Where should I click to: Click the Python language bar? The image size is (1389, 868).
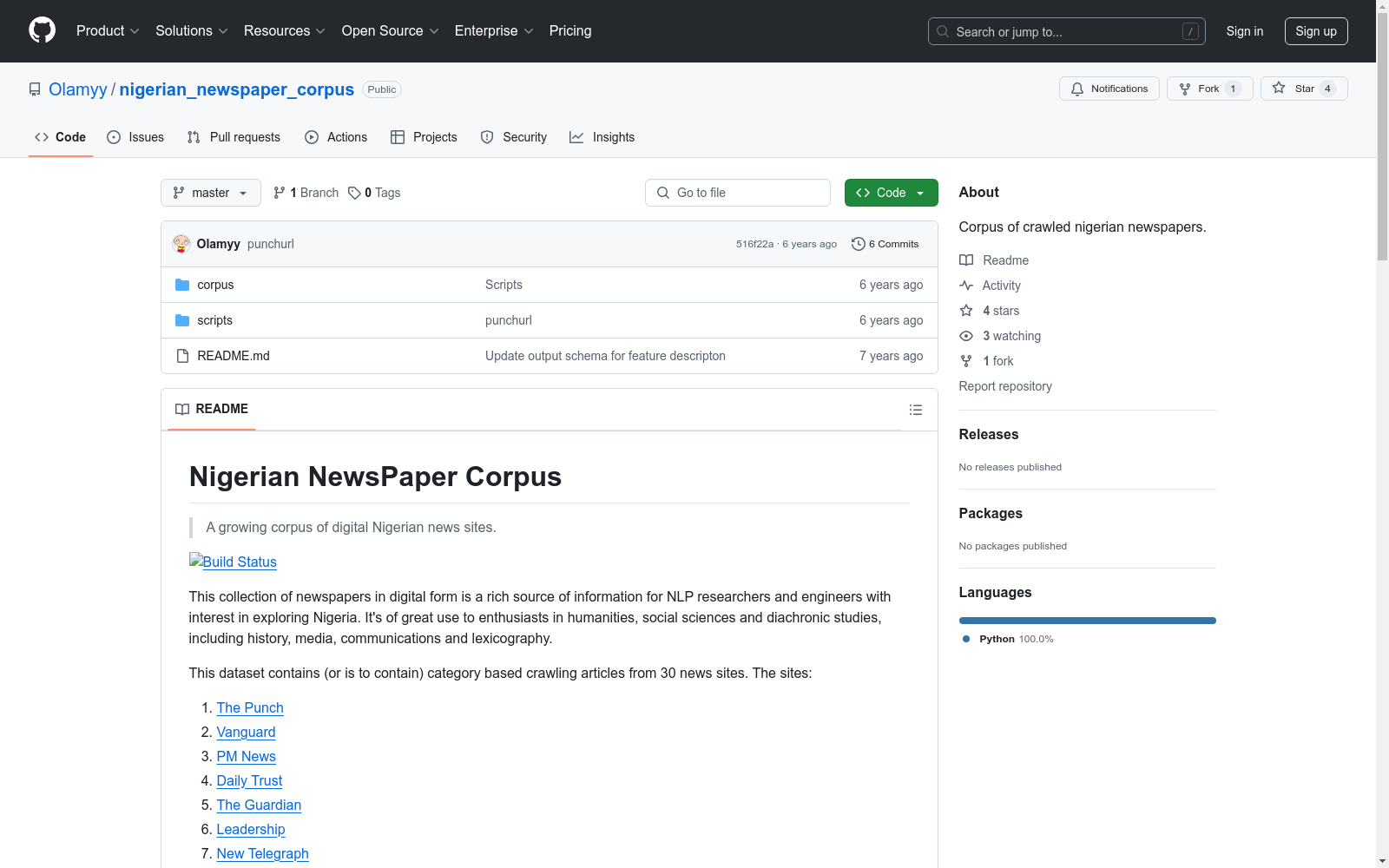coord(1088,621)
